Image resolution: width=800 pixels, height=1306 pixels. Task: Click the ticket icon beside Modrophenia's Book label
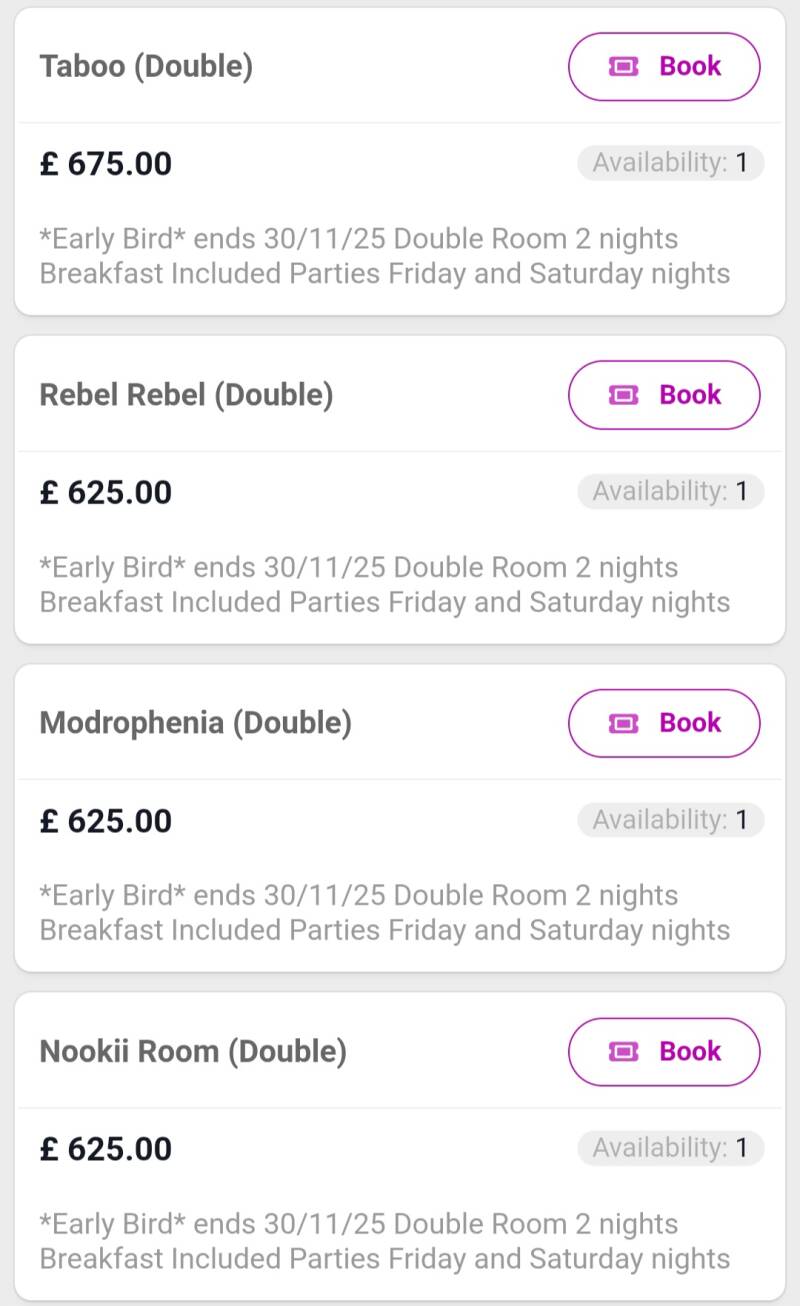(623, 723)
